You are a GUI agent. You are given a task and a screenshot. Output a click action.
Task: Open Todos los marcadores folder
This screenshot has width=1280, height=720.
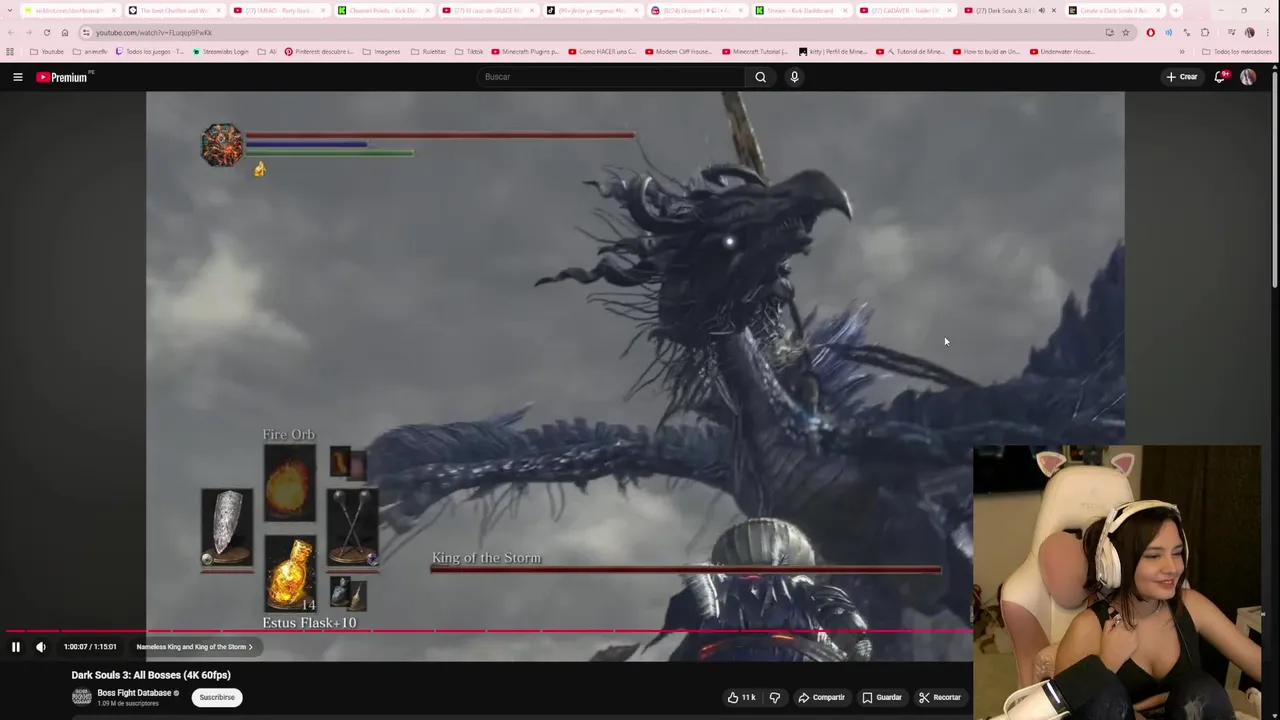[1237, 51]
